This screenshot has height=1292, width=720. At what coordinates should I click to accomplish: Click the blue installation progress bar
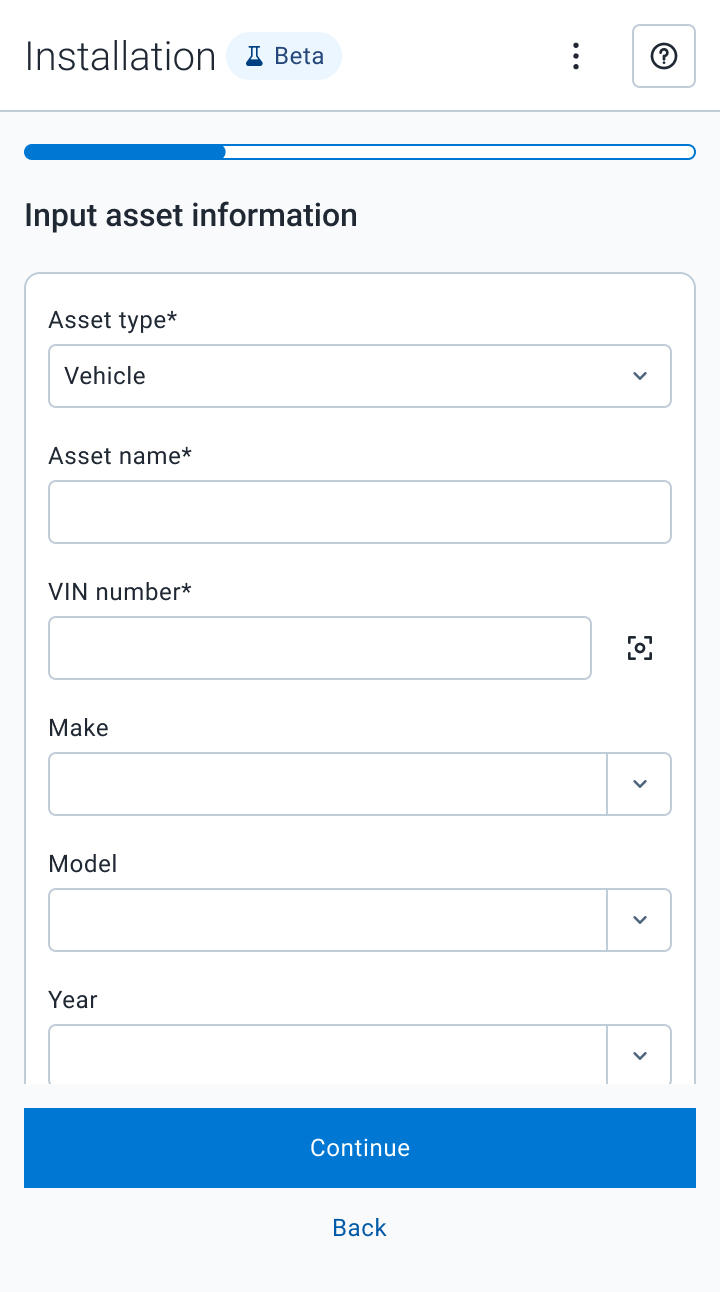tap(360, 152)
